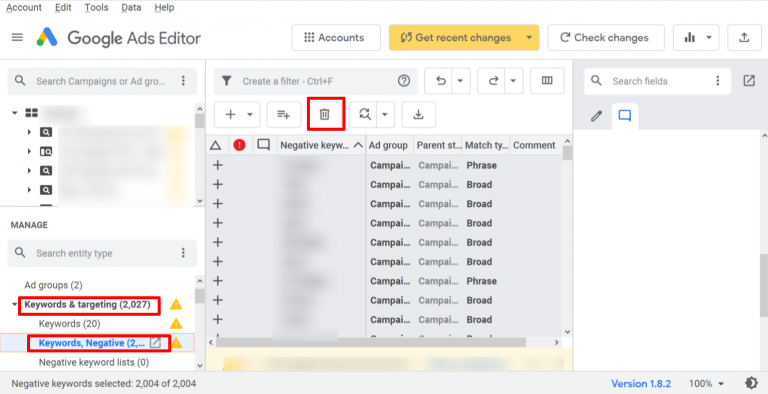Click the redo arrow button
Screen dimensions: 768x394
494,81
